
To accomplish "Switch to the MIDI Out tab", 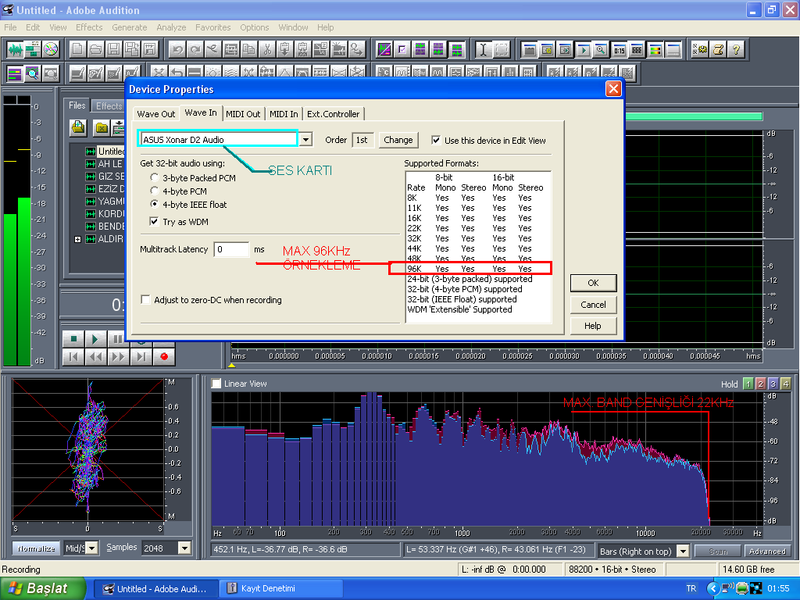I will (x=242, y=114).
